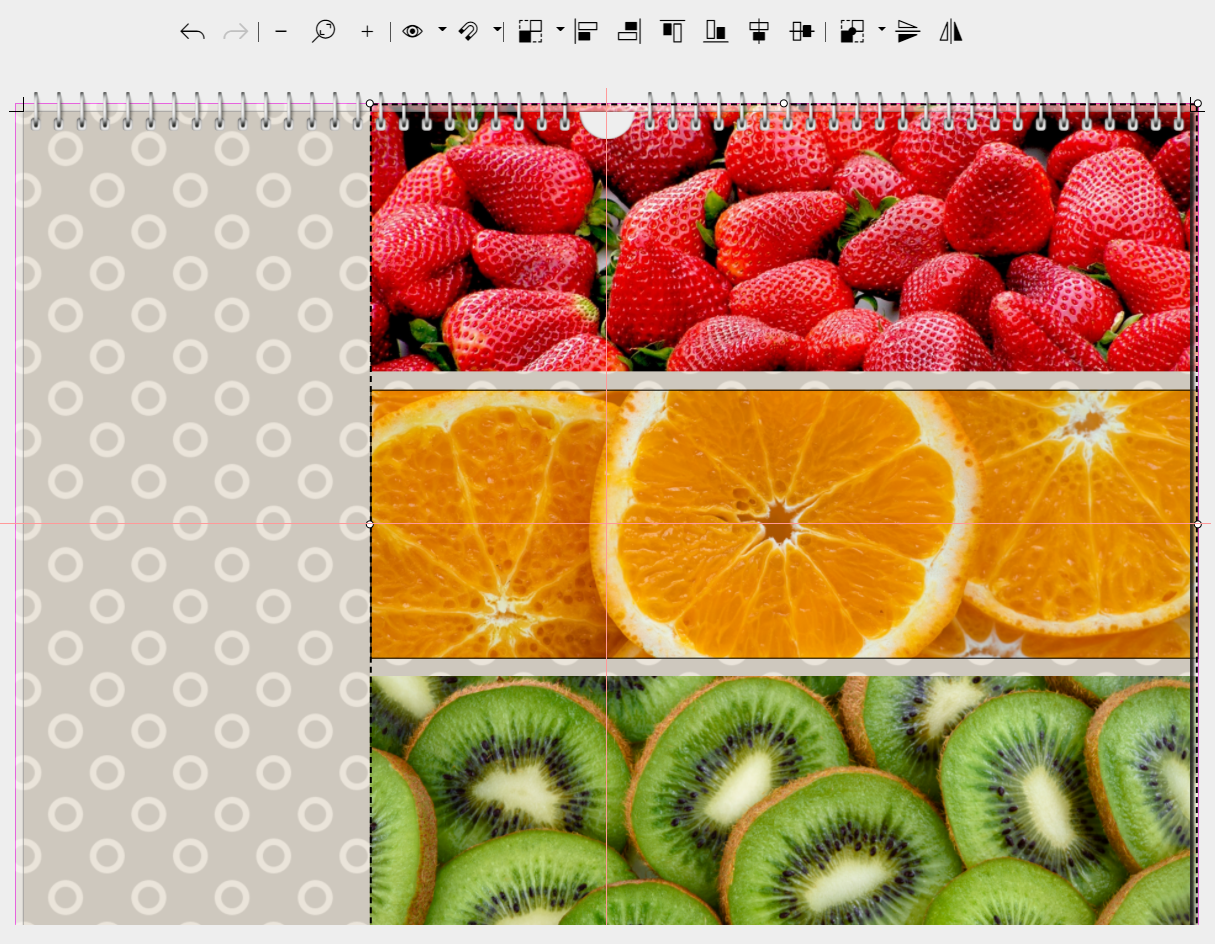Viewport: 1215px width, 944px height.
Task: Click the redo arrow
Action: tap(236, 32)
